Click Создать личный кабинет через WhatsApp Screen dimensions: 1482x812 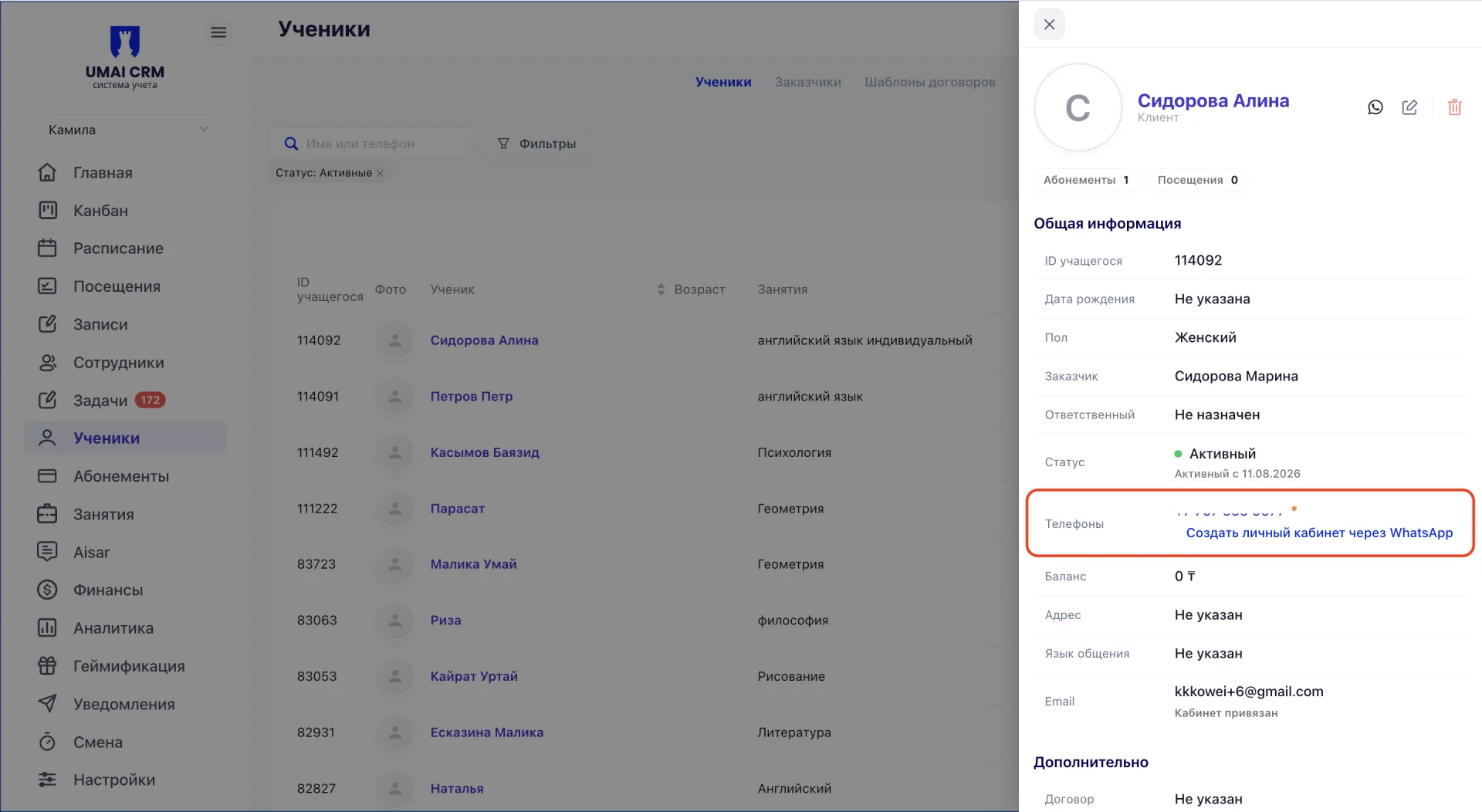1319,533
